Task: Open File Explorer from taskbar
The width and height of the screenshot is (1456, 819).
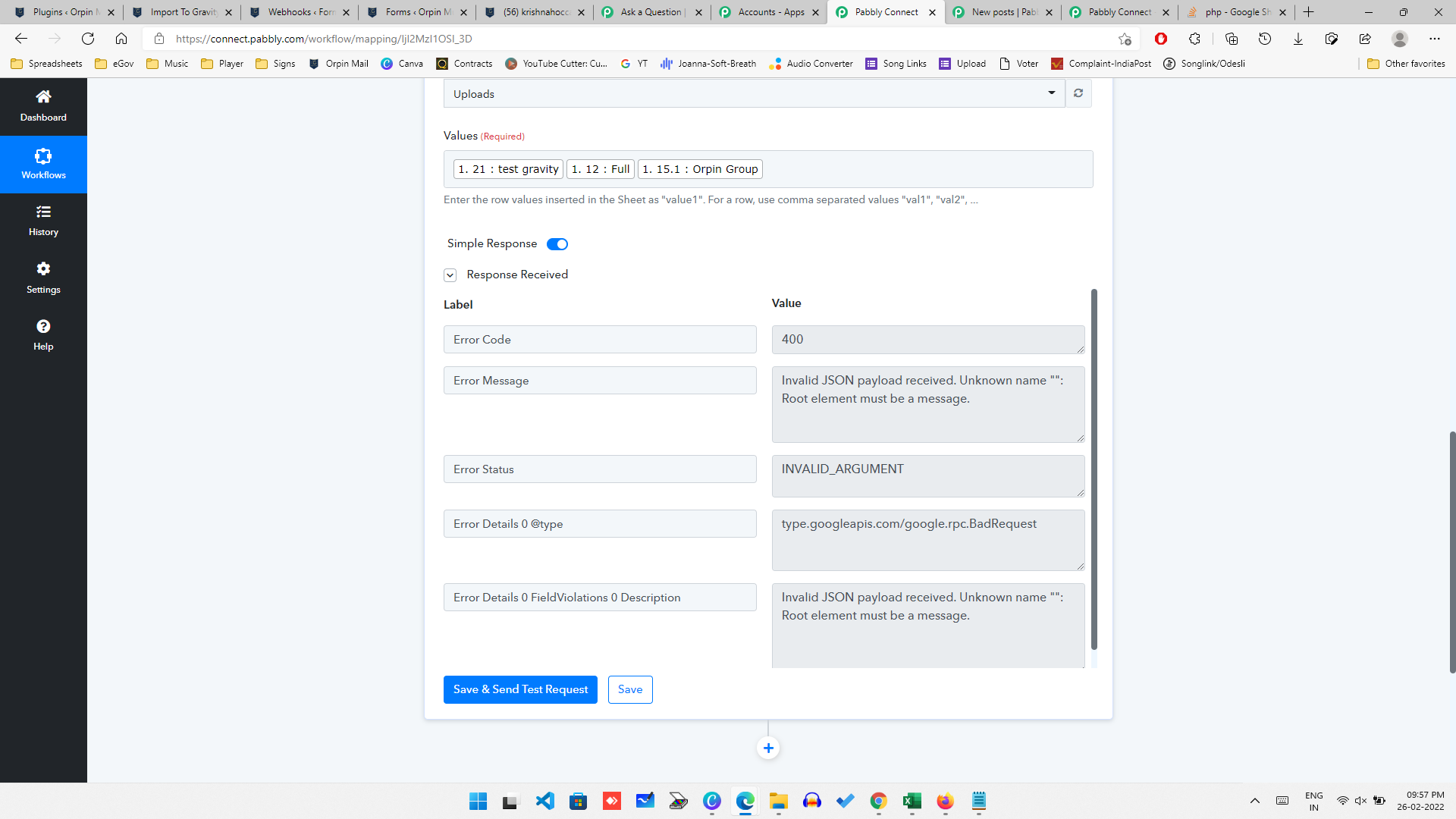Action: pos(778,801)
